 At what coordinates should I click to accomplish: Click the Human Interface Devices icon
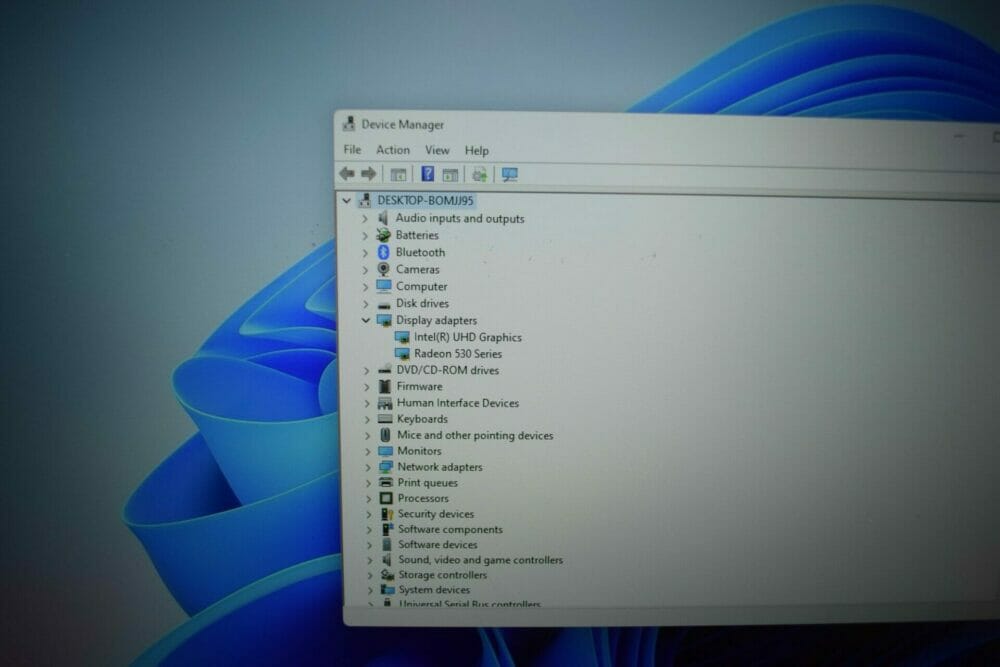[385, 403]
